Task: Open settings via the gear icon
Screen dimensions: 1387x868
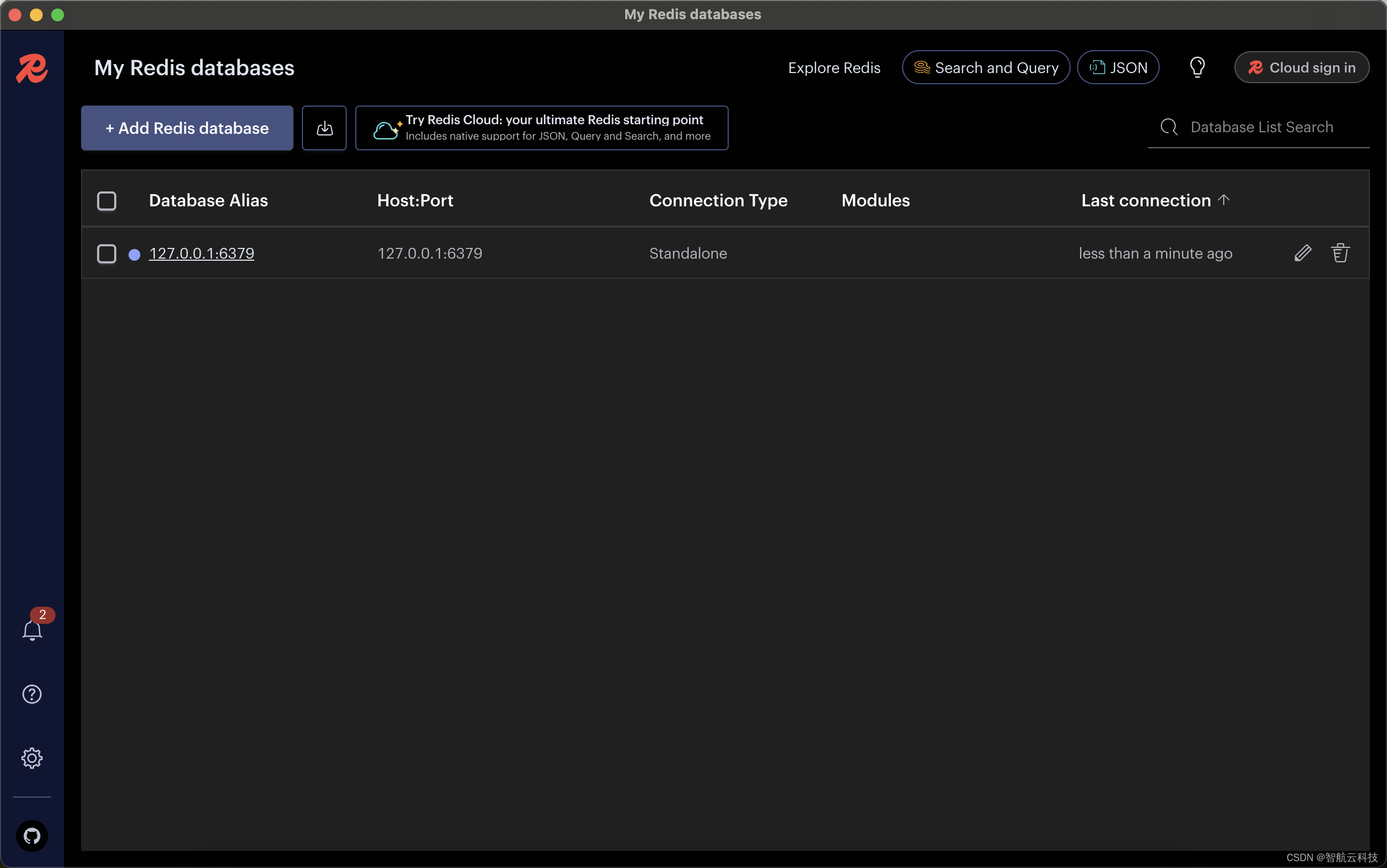Action: click(x=32, y=758)
